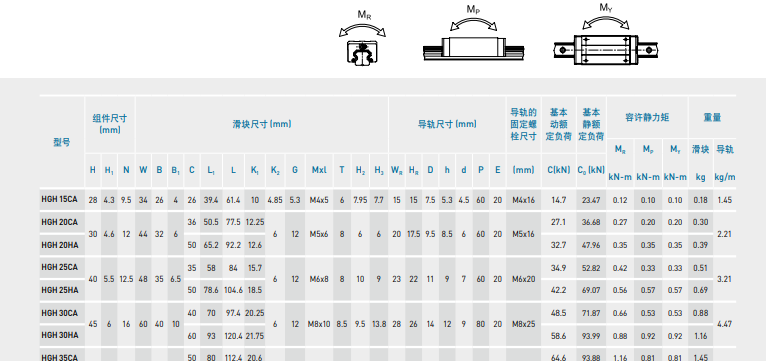Image resolution: width=766 pixels, height=361 pixels.
Task: Click the 7.95 H2 value
Action: 360,200
